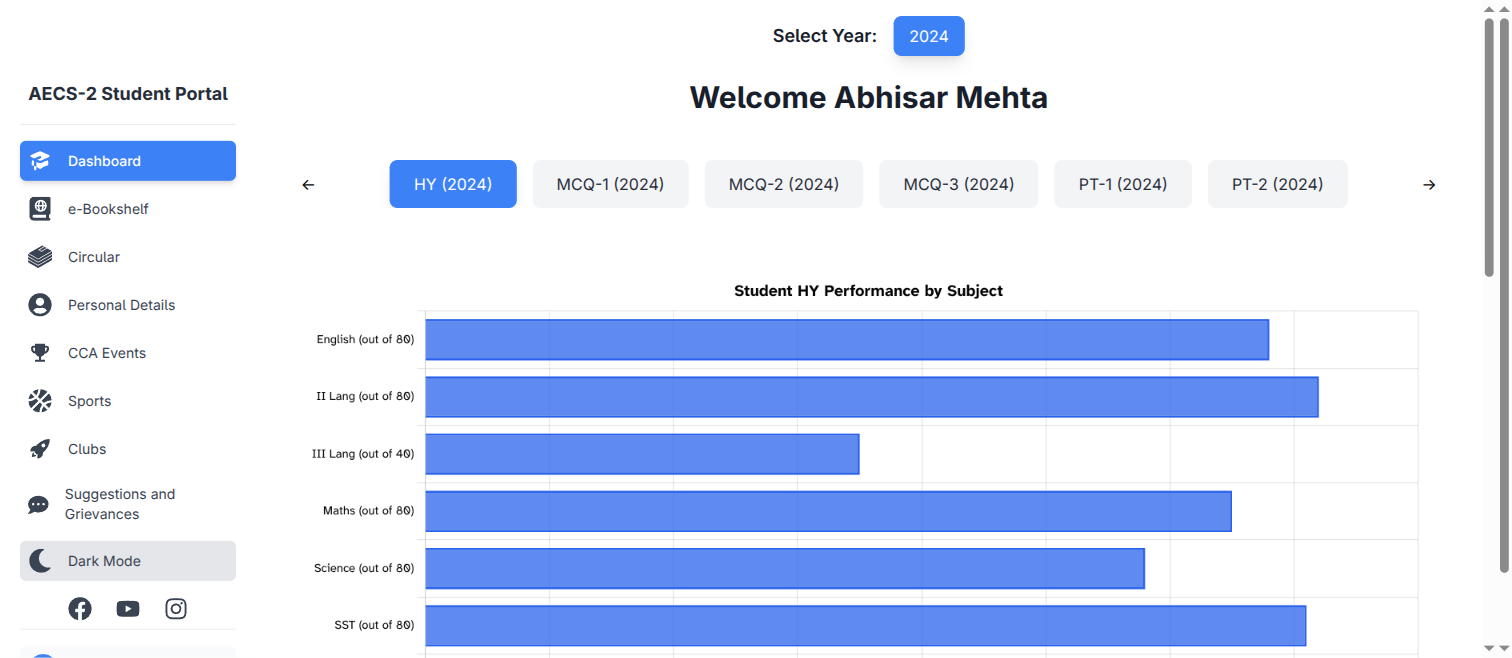The image size is (1512, 658).
Task: Open the YouTube channel icon
Action: 128,609
